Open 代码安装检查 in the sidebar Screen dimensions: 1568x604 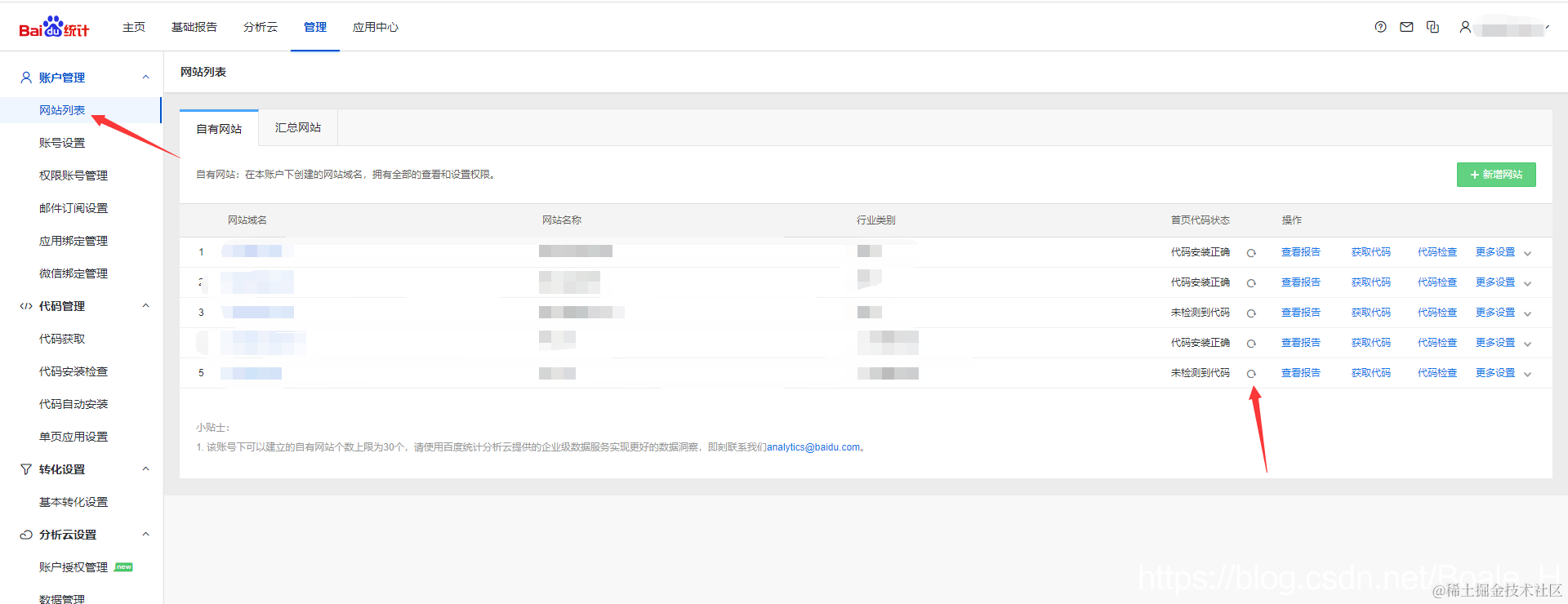73,371
